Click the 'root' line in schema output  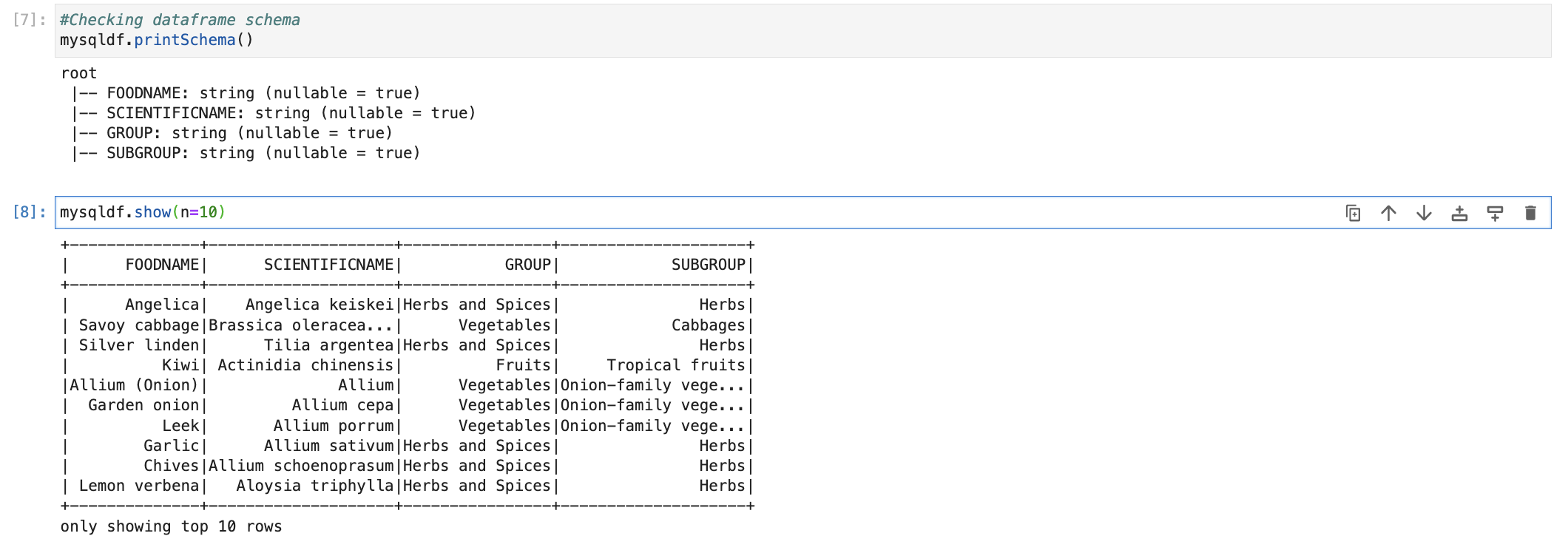[x=79, y=73]
